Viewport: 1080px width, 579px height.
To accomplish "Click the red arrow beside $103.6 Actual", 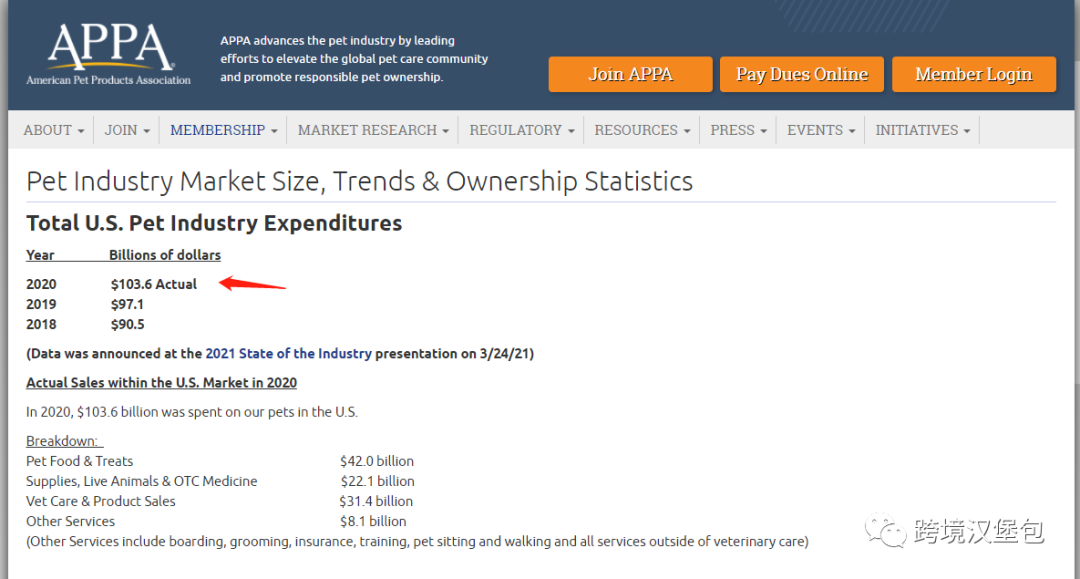I will (252, 284).
